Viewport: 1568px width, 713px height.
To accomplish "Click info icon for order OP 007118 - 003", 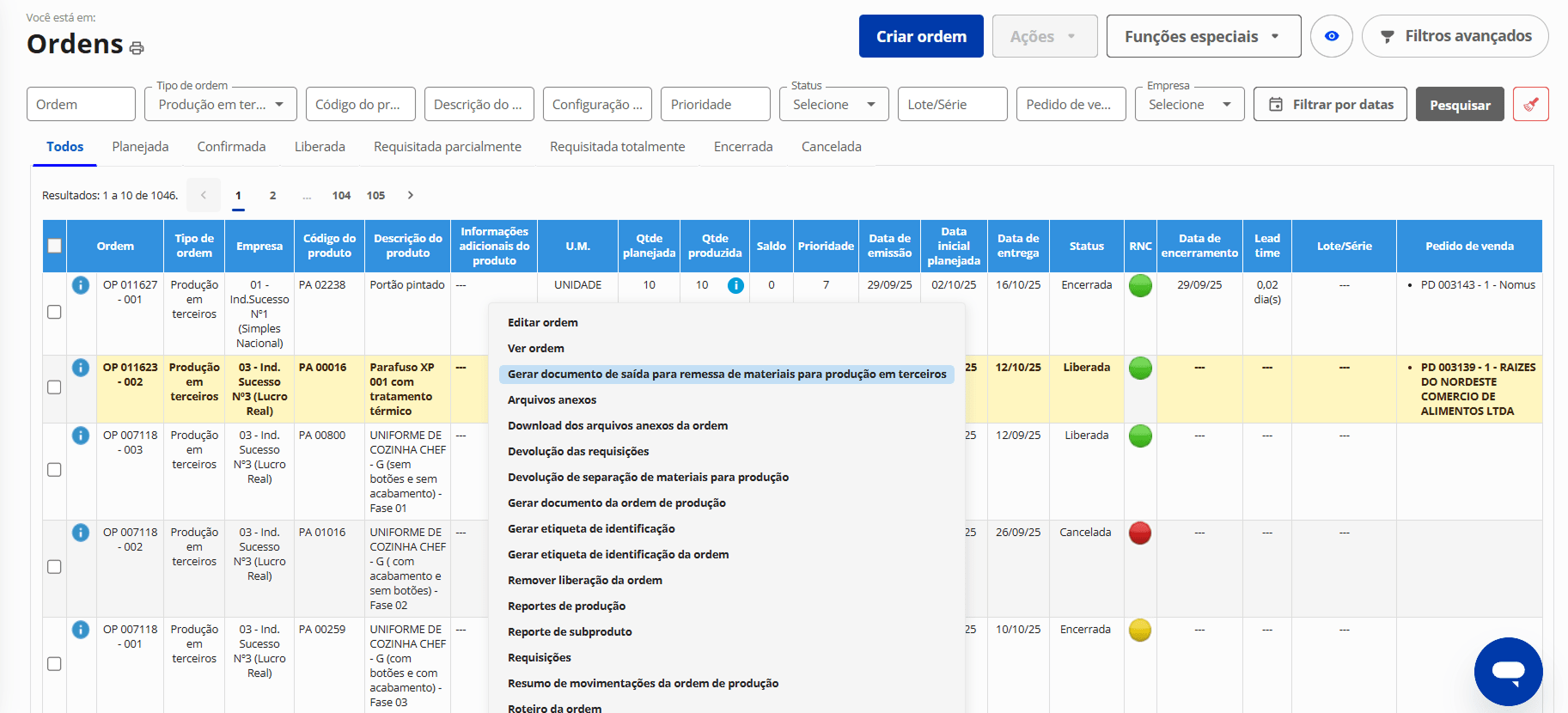I will [x=81, y=436].
